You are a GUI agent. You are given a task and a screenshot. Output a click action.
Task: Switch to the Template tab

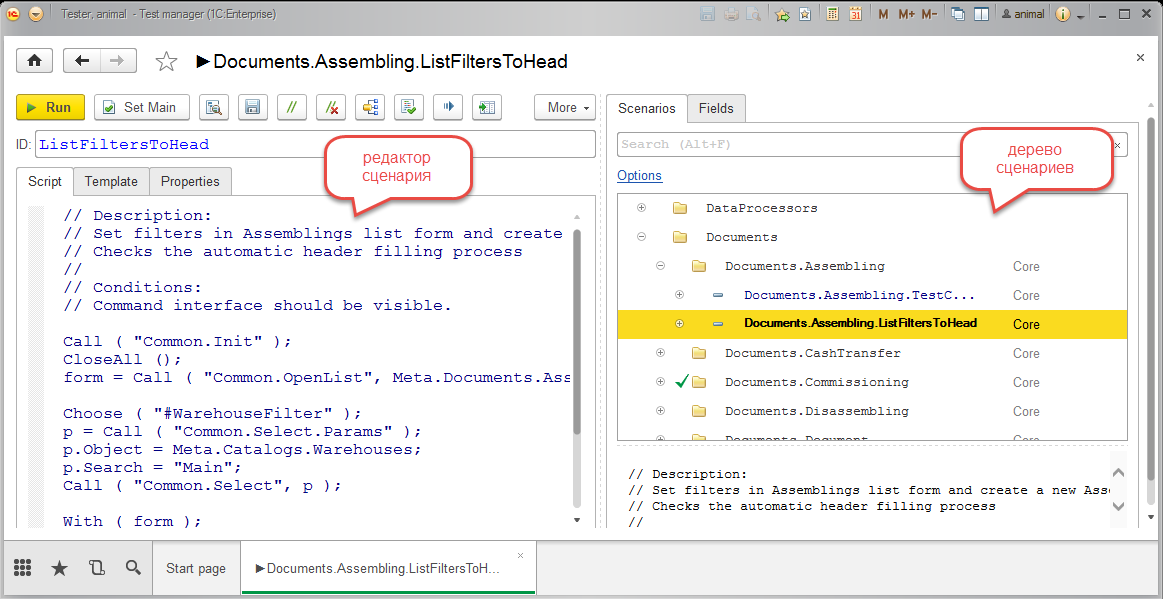point(111,182)
